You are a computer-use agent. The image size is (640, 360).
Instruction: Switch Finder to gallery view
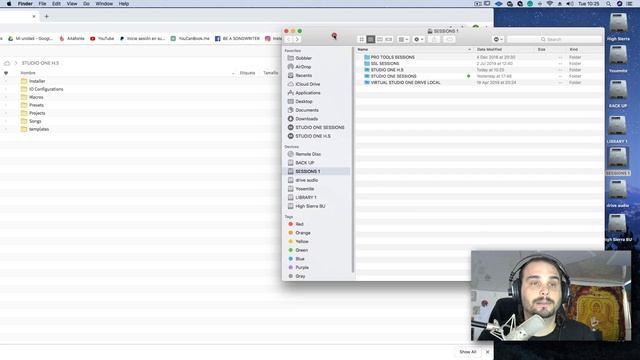pyautogui.click(x=389, y=39)
